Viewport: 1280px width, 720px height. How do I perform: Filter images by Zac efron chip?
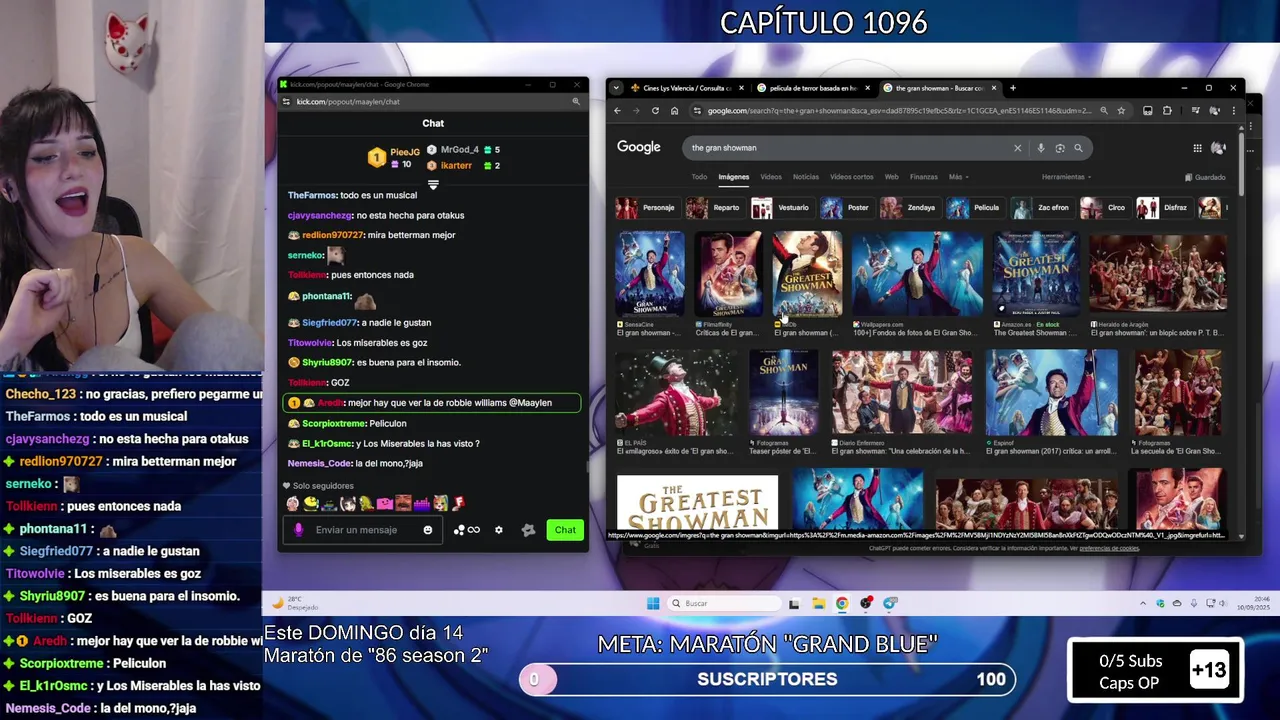1042,208
